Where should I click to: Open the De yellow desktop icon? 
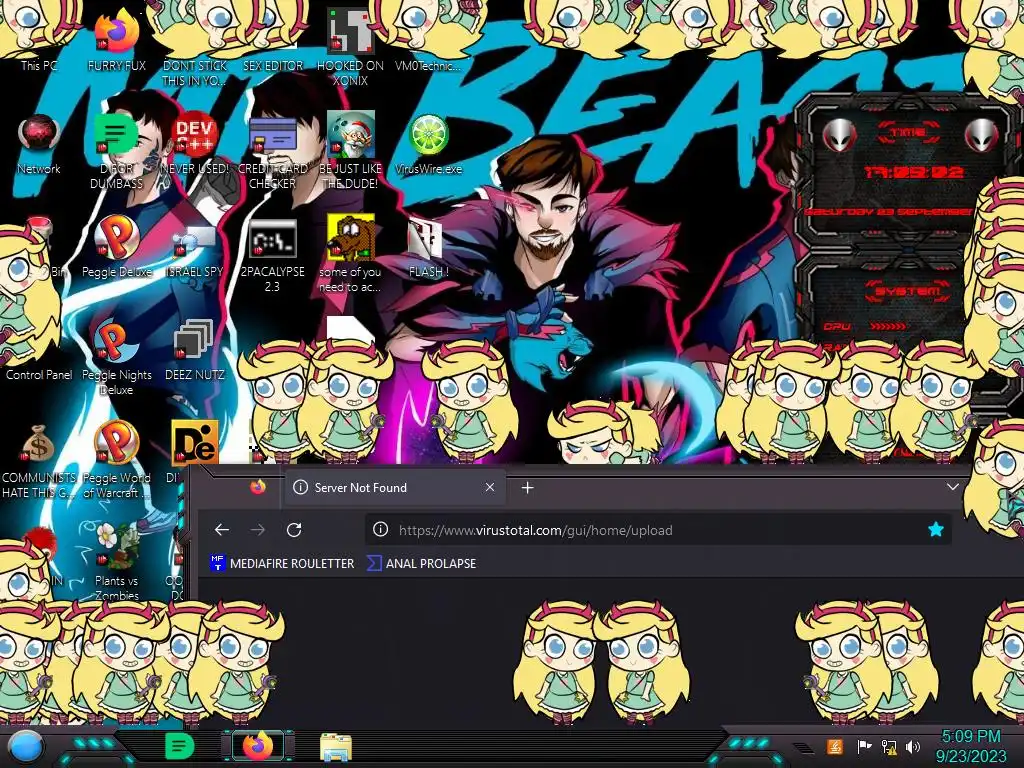point(195,444)
